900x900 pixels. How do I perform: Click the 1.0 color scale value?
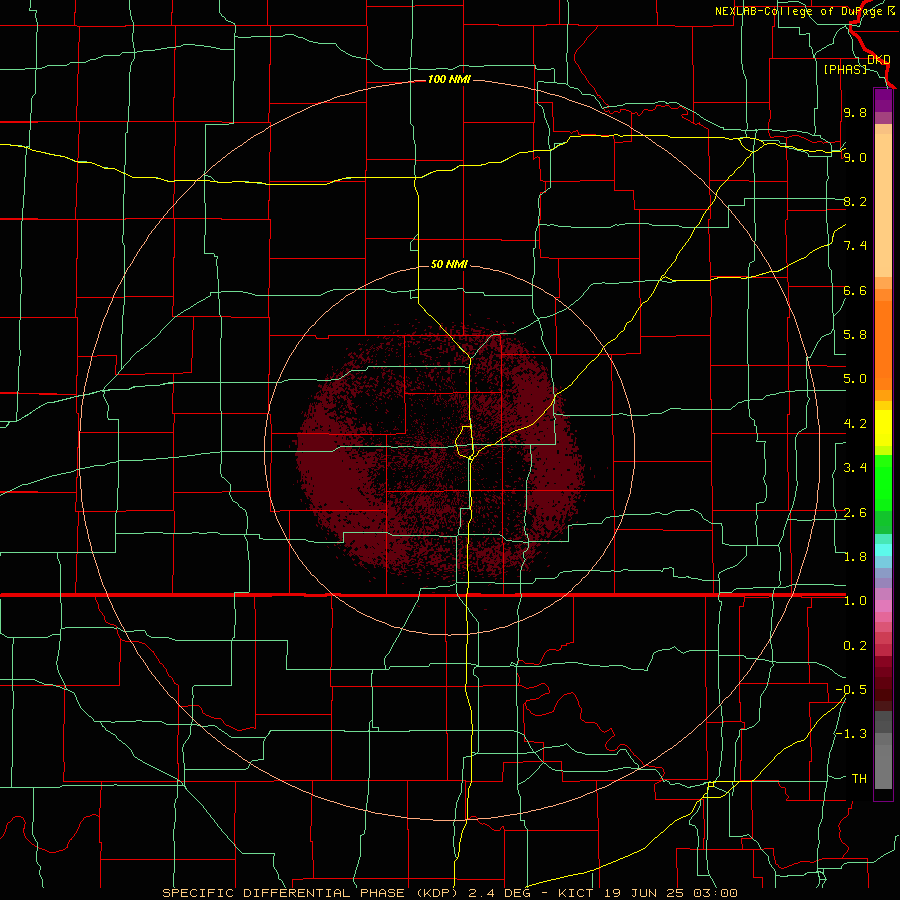[x=855, y=601]
